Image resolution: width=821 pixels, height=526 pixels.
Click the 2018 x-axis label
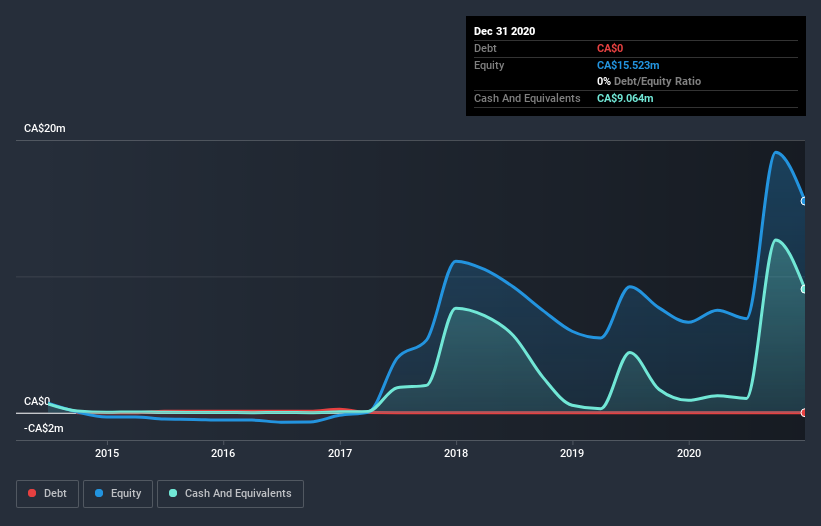coord(456,453)
